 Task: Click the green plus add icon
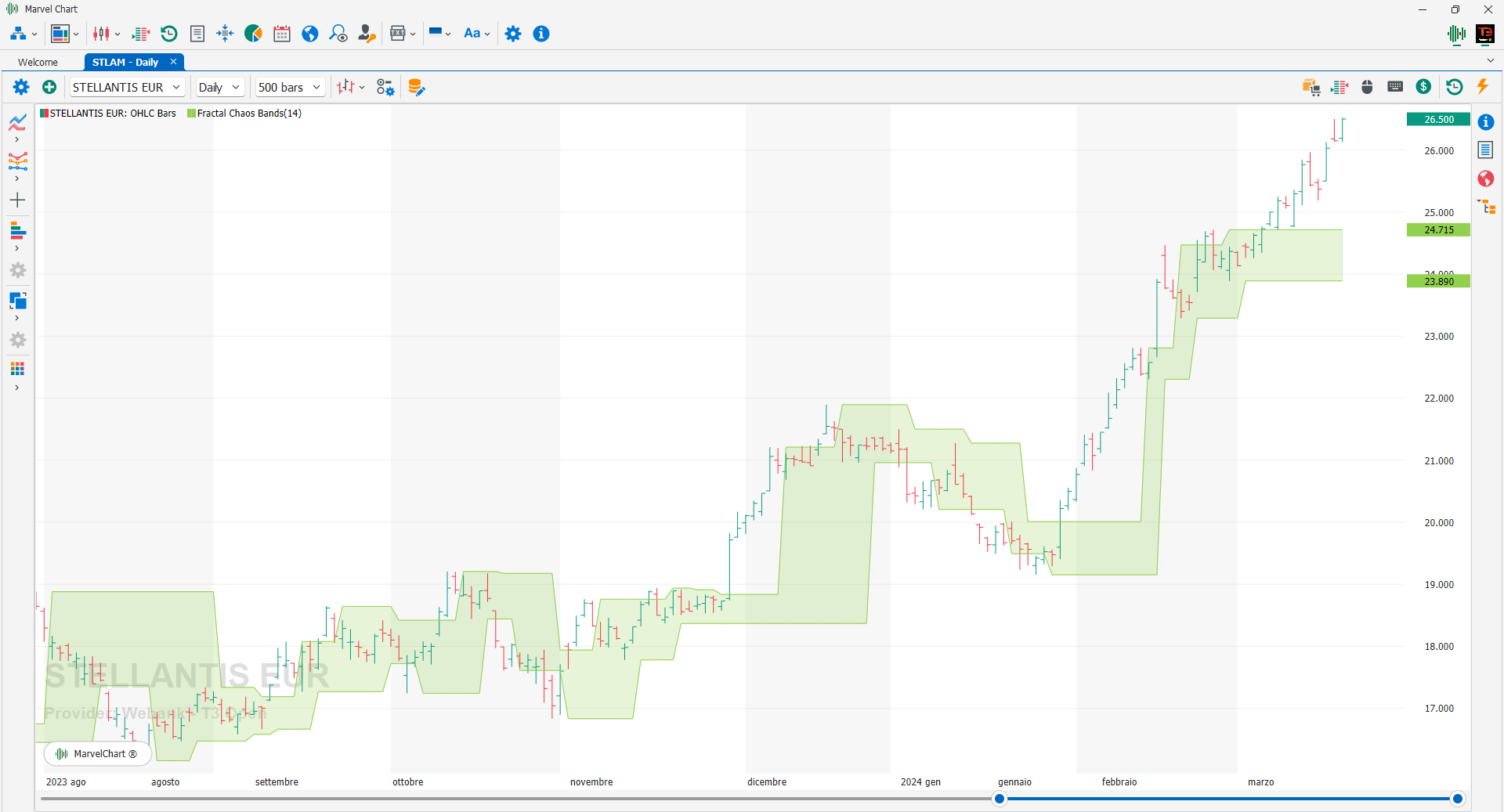coord(49,87)
